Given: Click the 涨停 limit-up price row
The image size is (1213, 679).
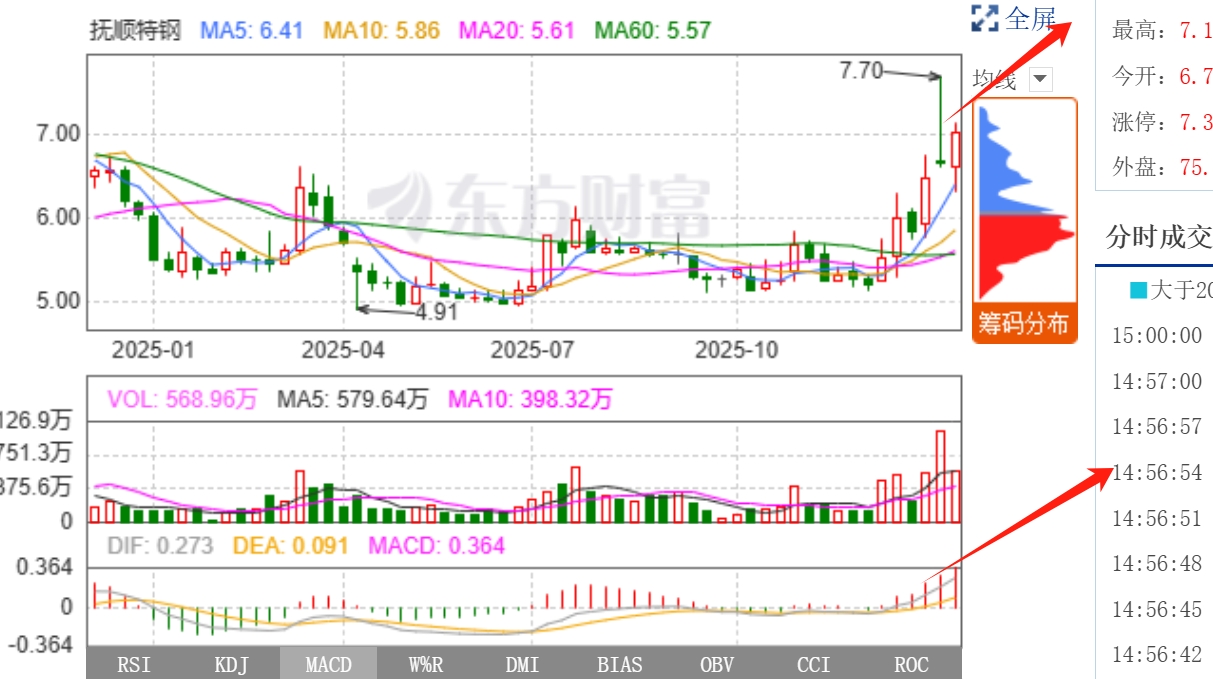Looking at the screenshot, I should tap(1160, 122).
